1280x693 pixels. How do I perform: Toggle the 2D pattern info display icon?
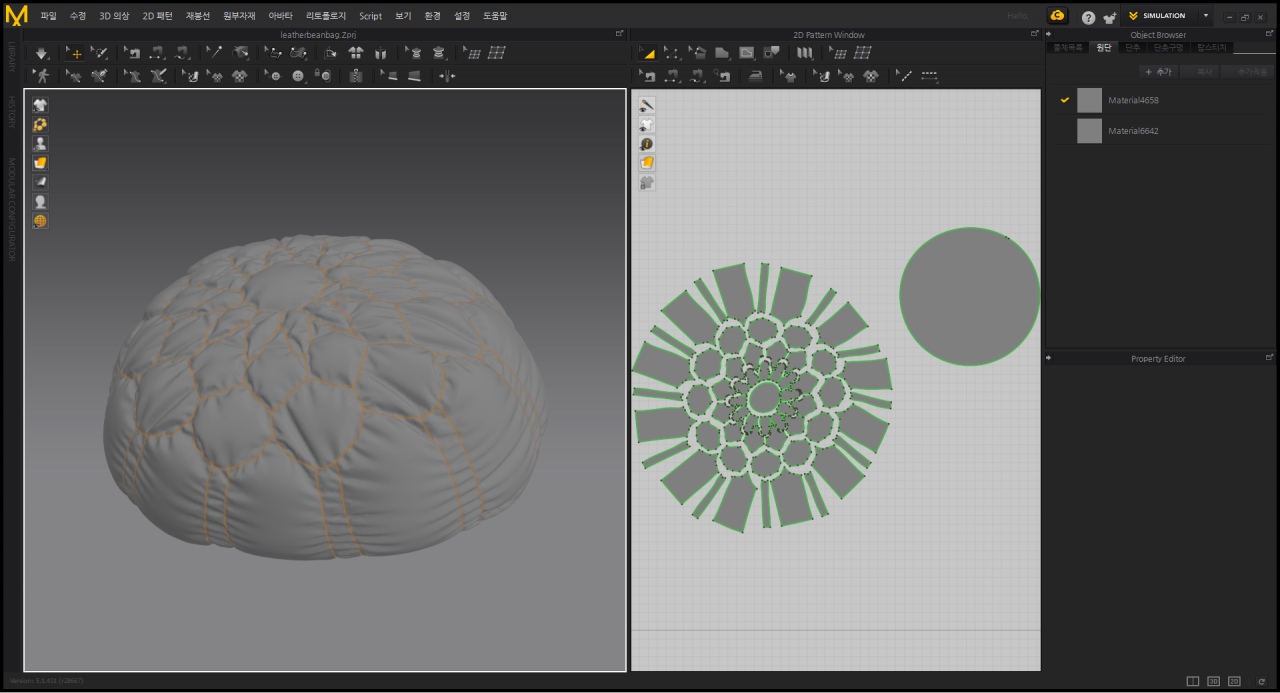647,144
